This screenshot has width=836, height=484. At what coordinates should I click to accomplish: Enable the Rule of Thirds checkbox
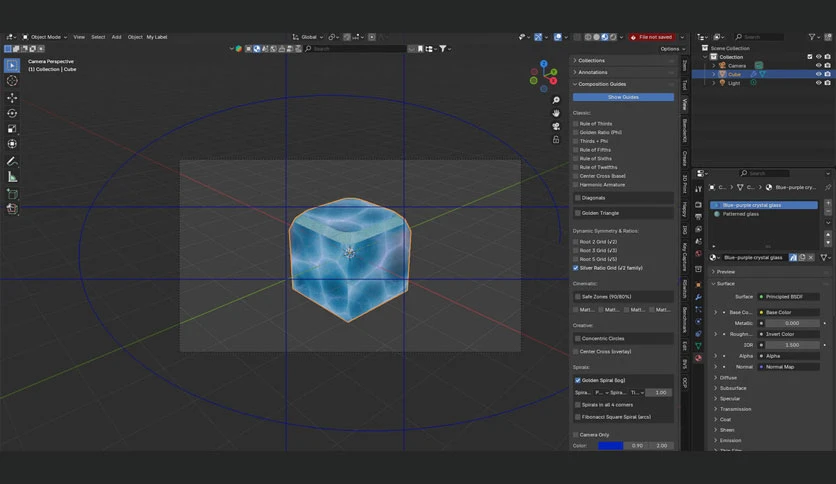576,124
